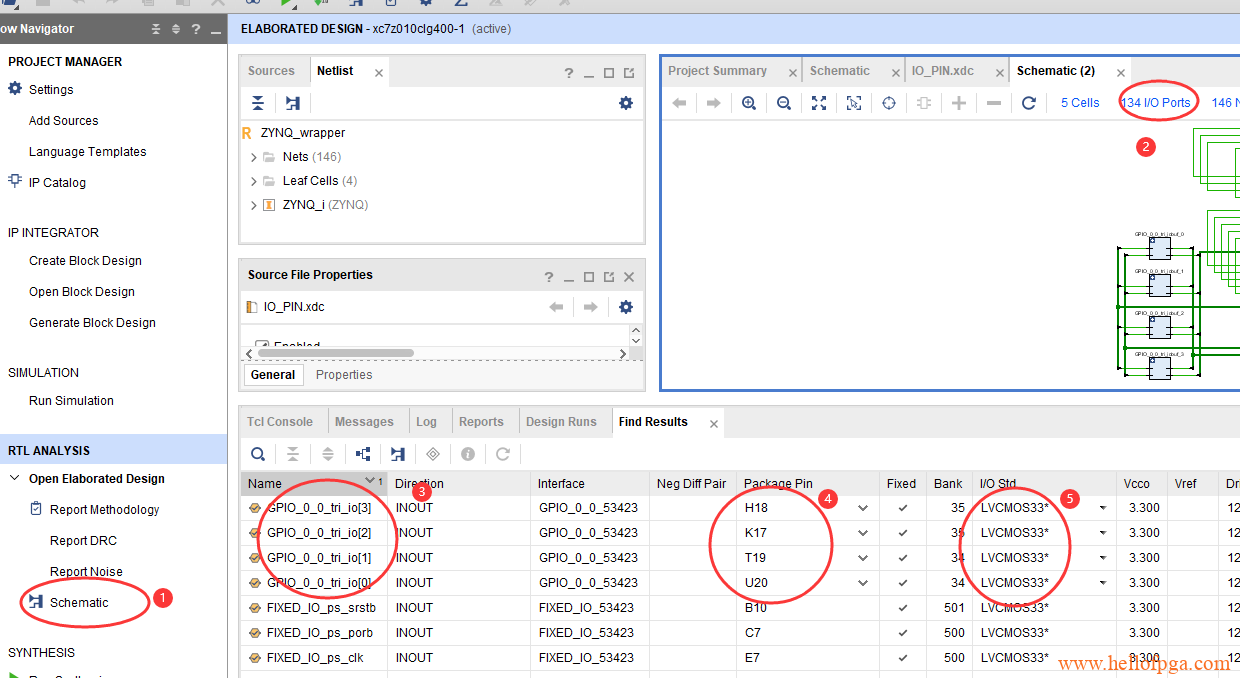Regenerate the schematic with the refresh icon

point(1028,103)
